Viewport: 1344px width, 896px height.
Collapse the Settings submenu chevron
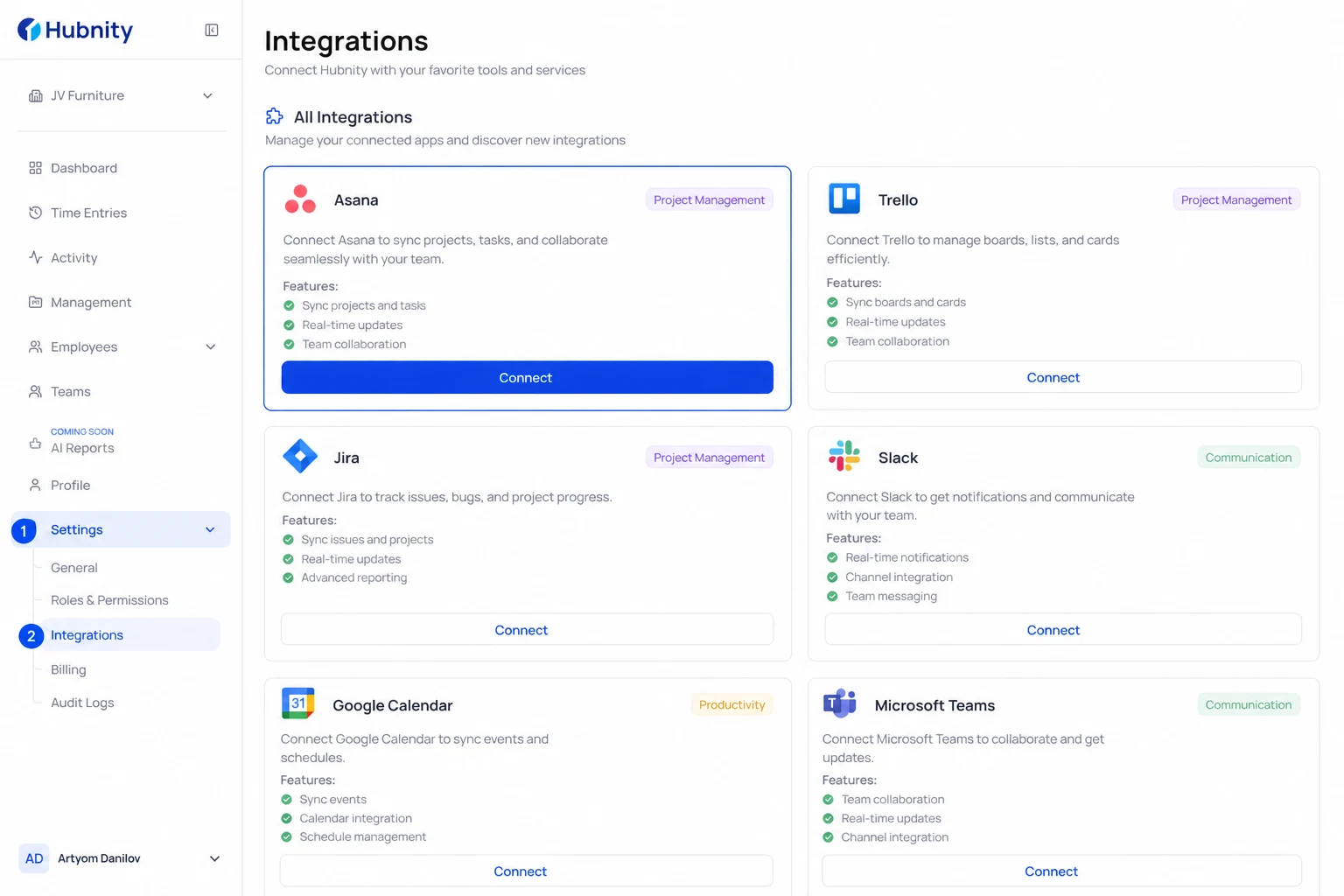pyautogui.click(x=210, y=530)
